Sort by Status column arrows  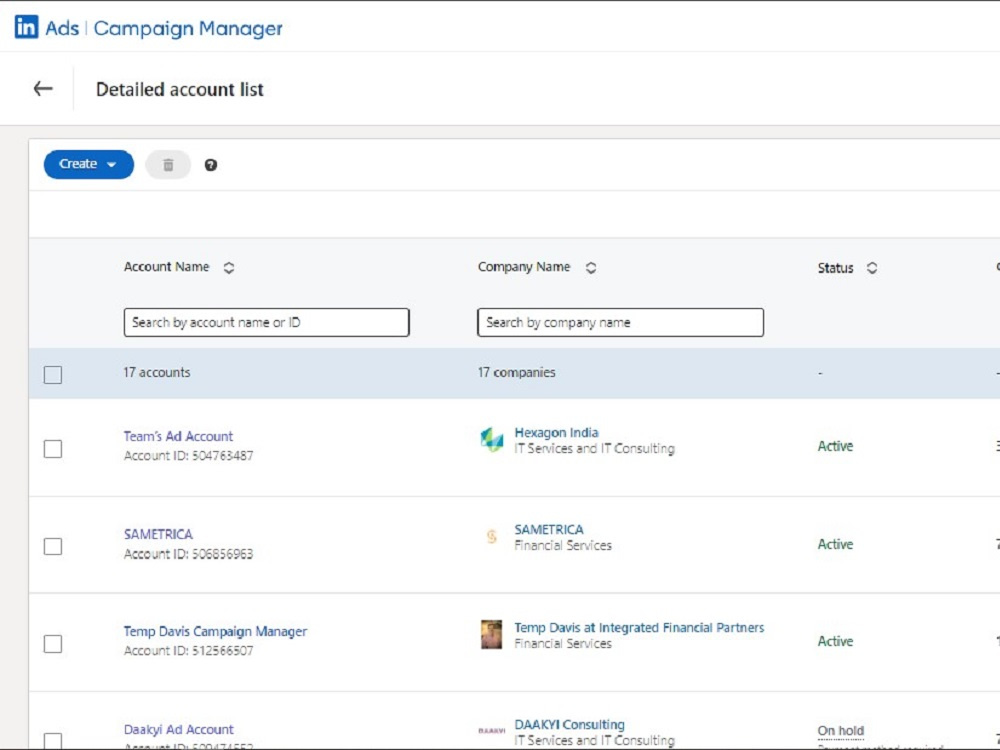872,268
